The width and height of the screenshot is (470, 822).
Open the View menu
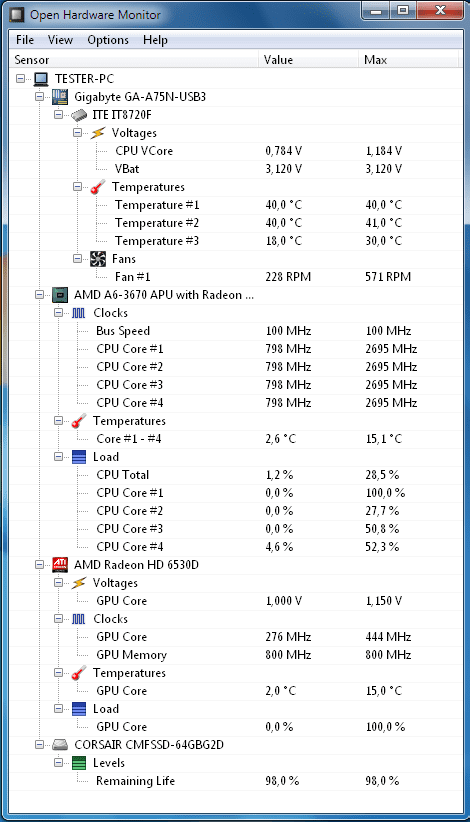point(60,40)
